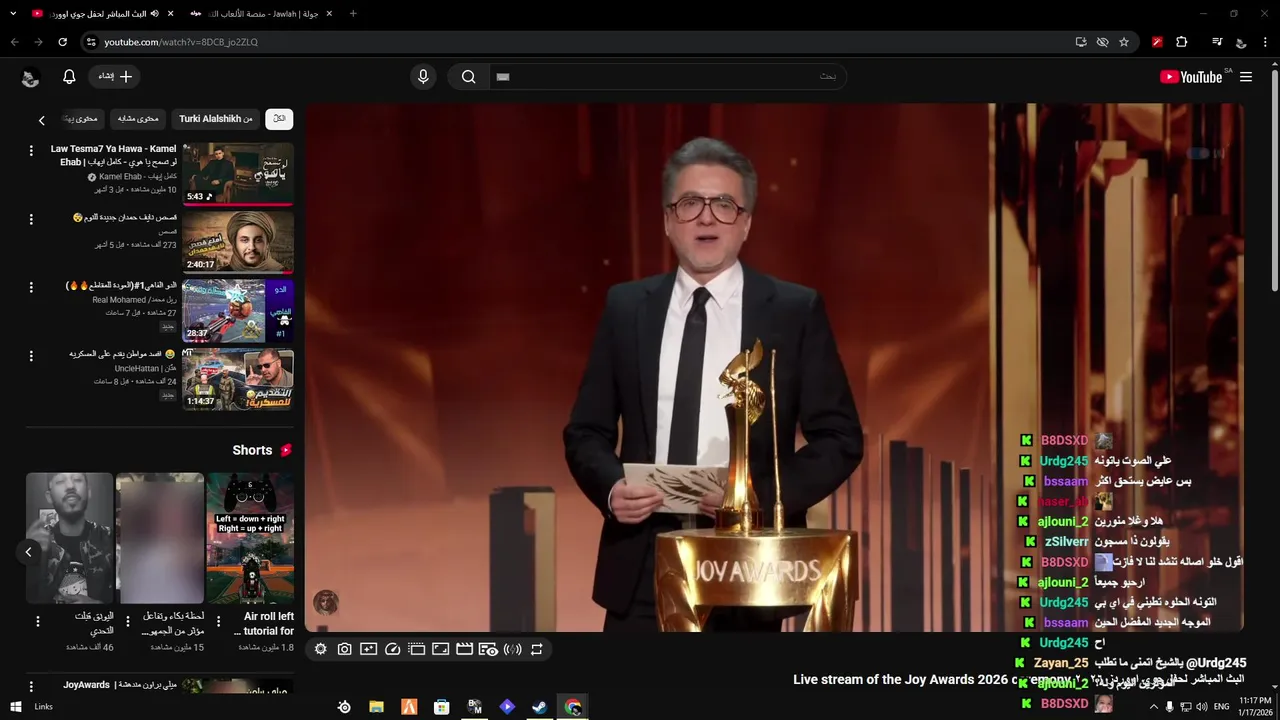This screenshot has height=720, width=1280.
Task: Click the crossed-eye icon in address bar
Action: [1102, 42]
